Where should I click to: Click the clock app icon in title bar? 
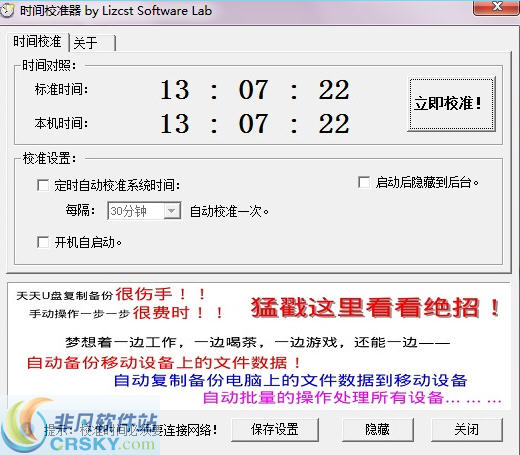click(6, 11)
